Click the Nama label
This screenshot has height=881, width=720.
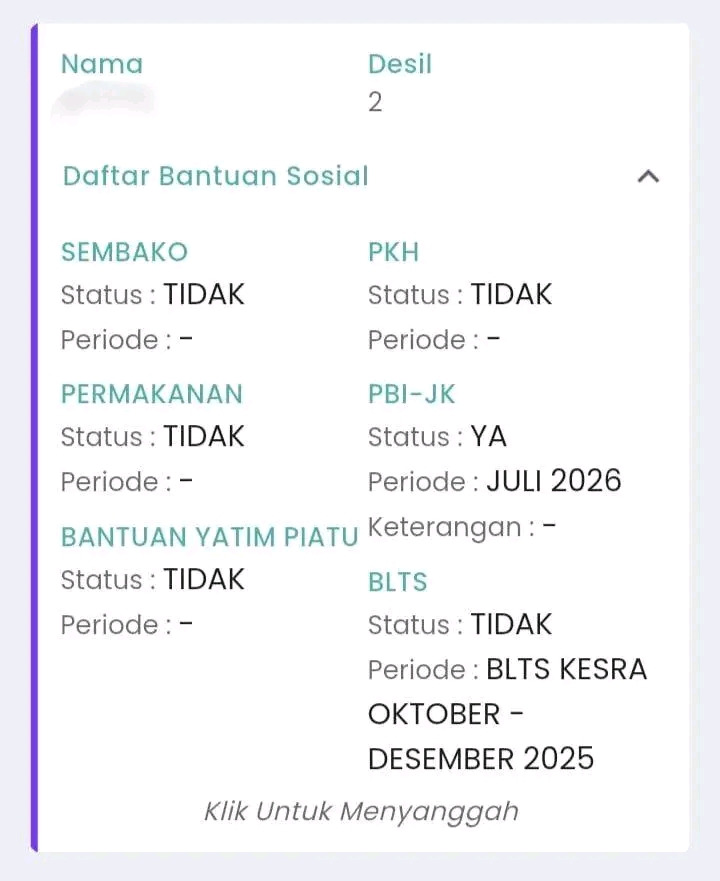(x=102, y=63)
